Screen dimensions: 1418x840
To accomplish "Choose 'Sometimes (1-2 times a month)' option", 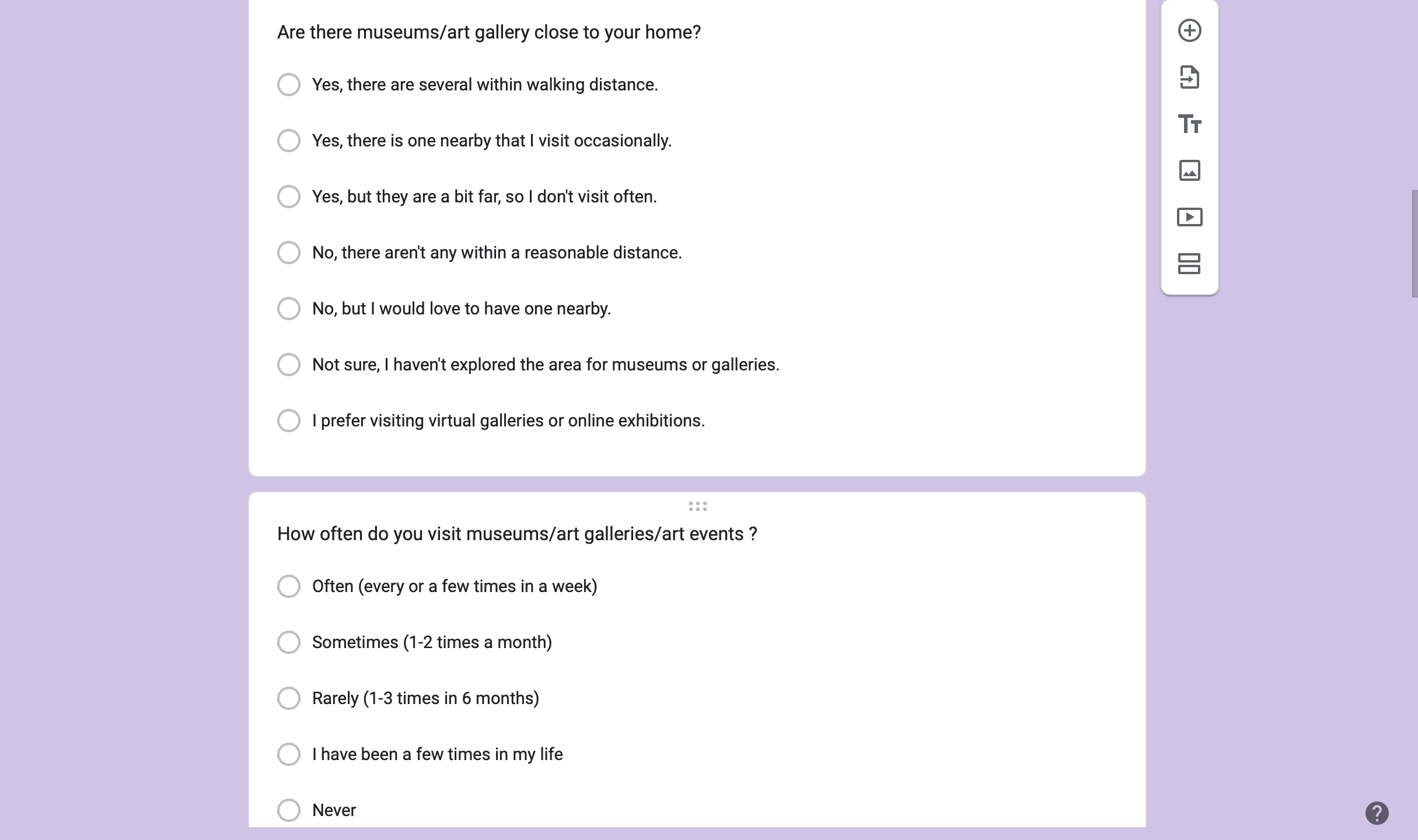I will (289, 642).
